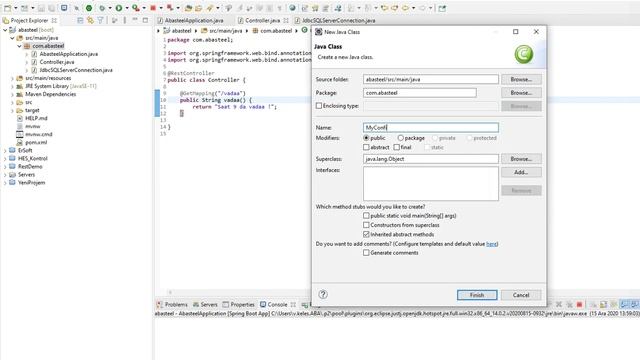
Task: Click the filter funnel icon in Project Explorer
Action: point(100,20)
